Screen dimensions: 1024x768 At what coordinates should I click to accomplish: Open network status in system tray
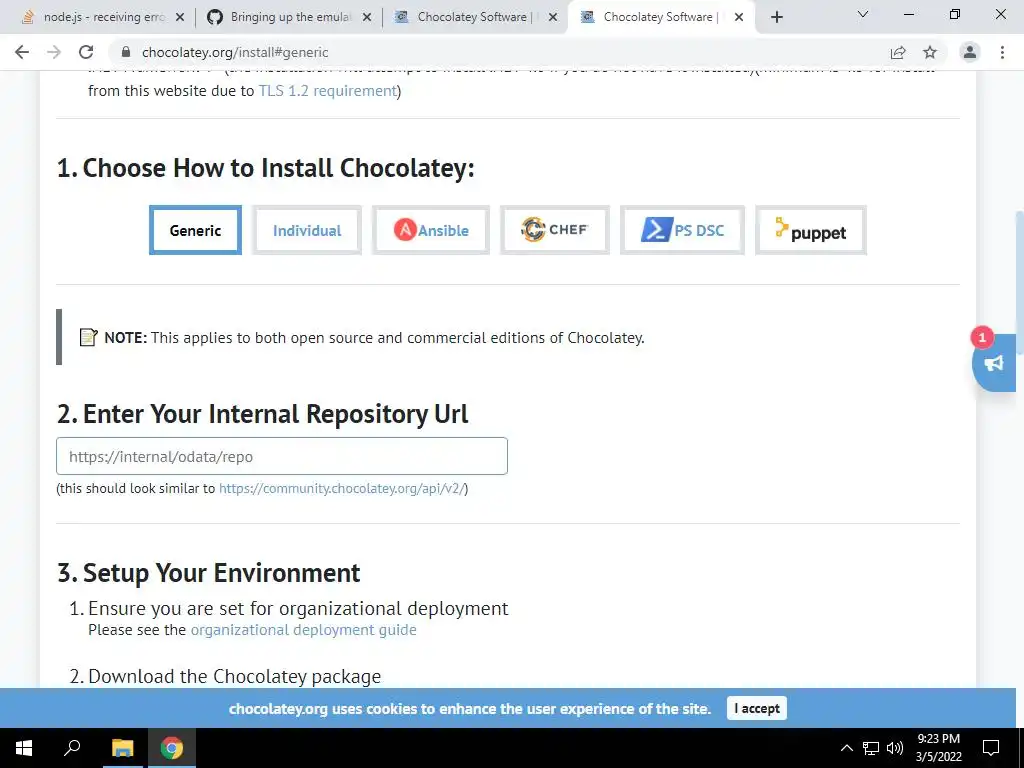pos(871,748)
